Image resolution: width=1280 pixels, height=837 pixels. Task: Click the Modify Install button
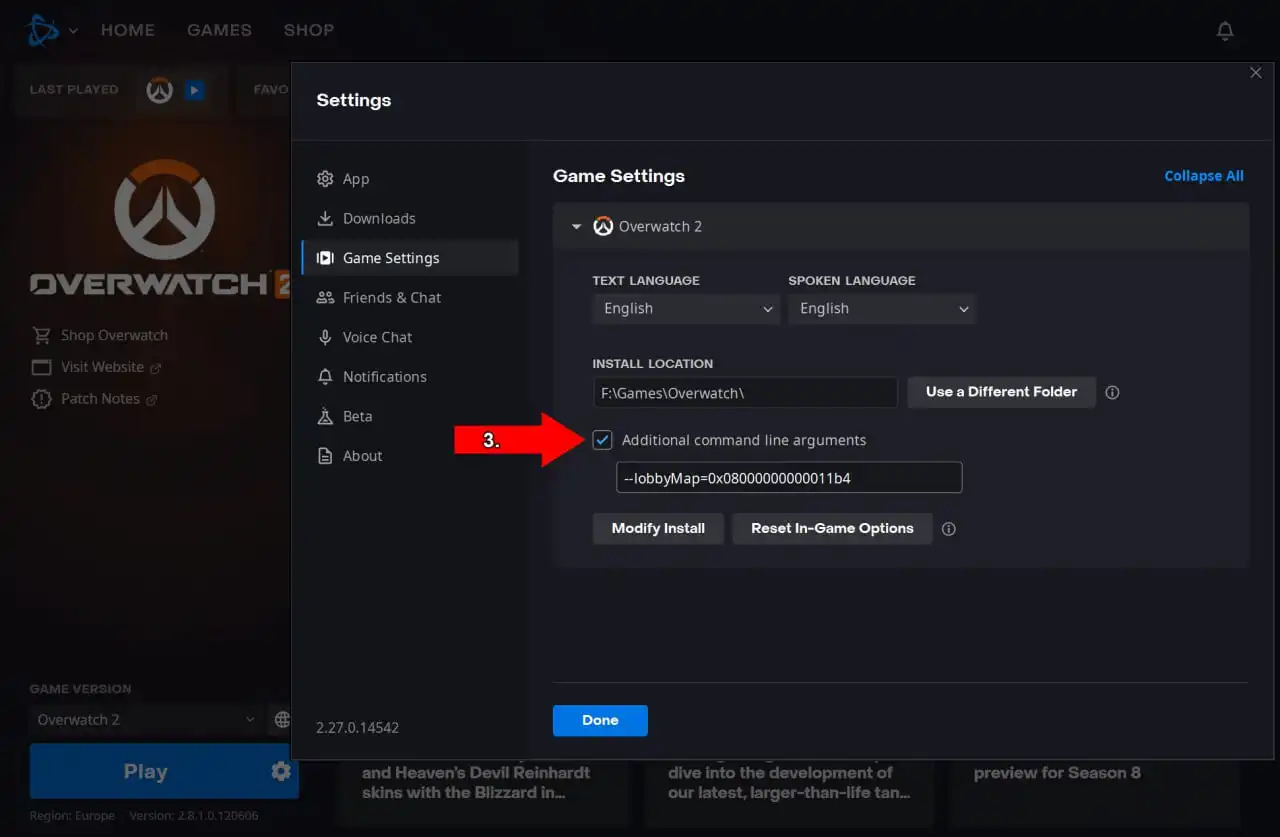pyautogui.click(x=658, y=529)
